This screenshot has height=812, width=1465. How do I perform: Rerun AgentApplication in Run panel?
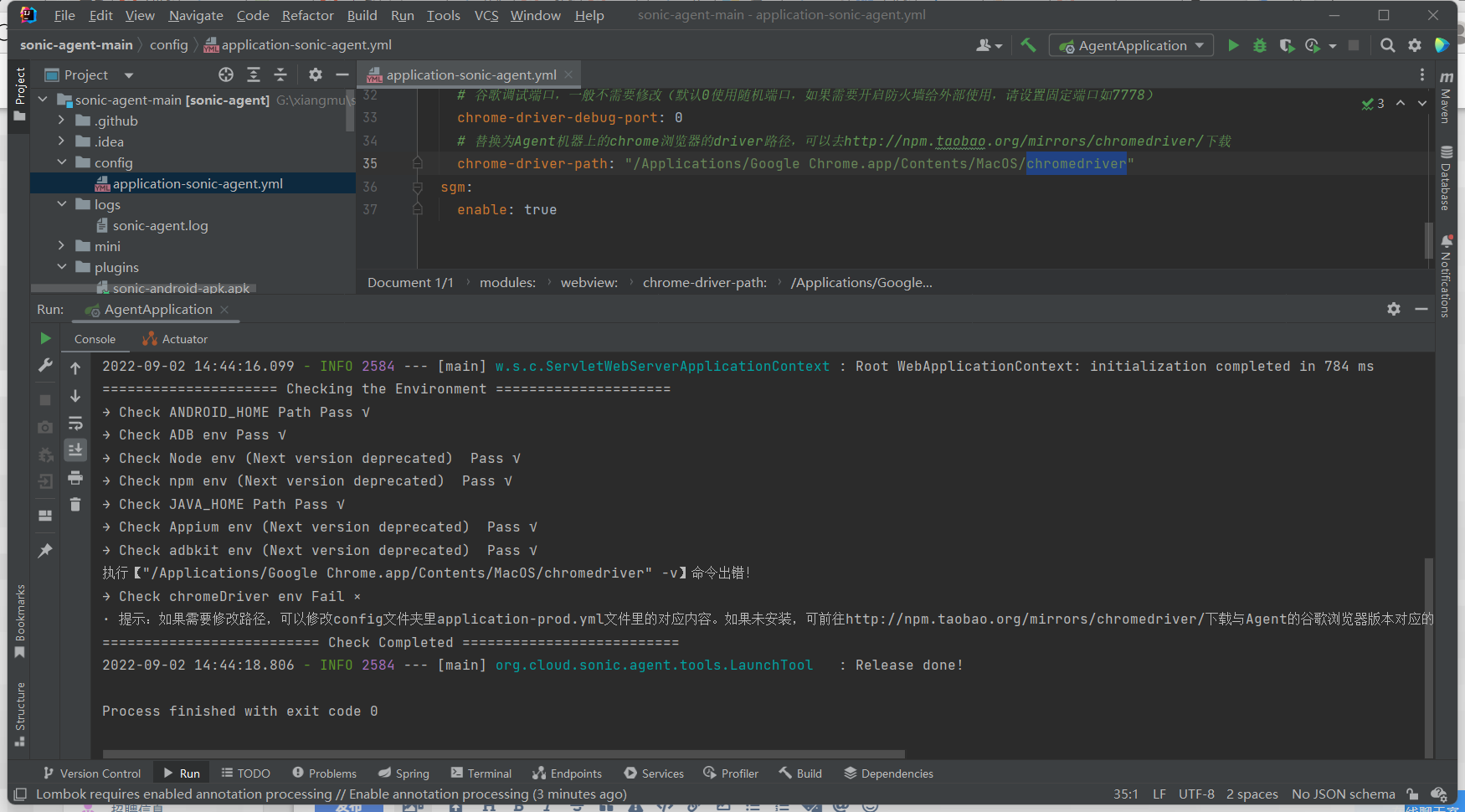click(45, 338)
